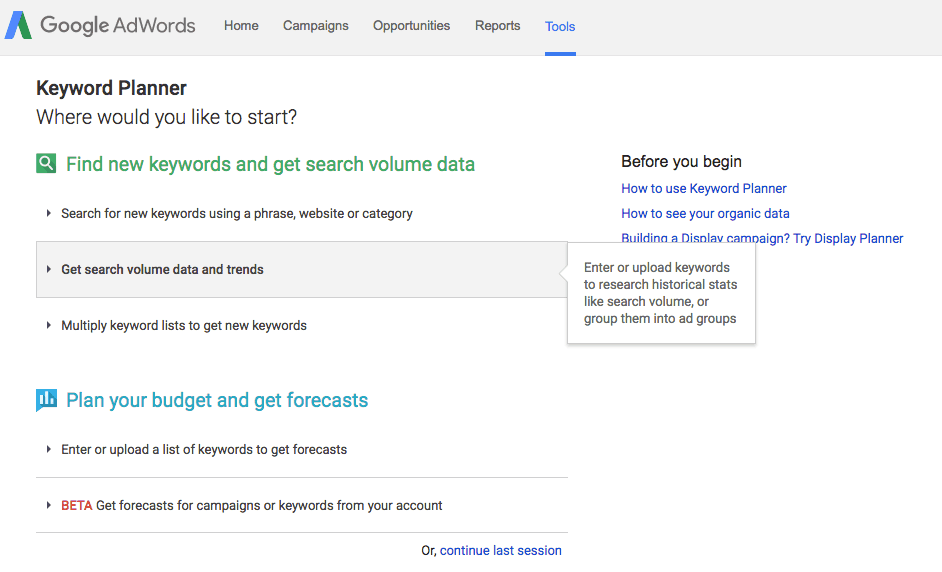
Task: Open the Home menu item
Action: coord(241,26)
